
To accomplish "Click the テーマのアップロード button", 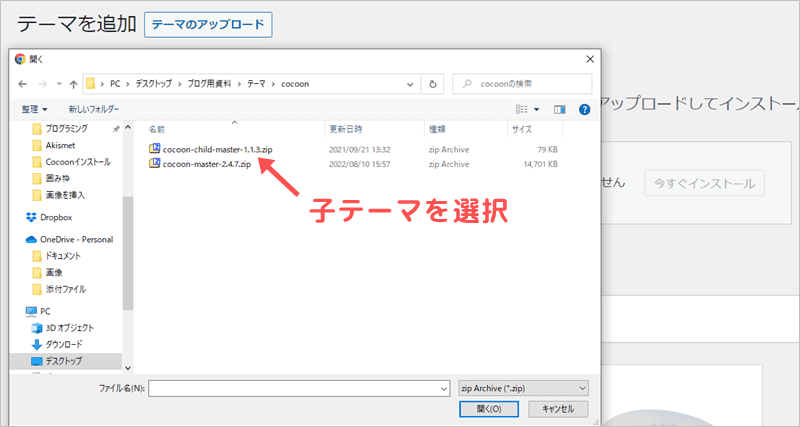I will click(x=208, y=25).
